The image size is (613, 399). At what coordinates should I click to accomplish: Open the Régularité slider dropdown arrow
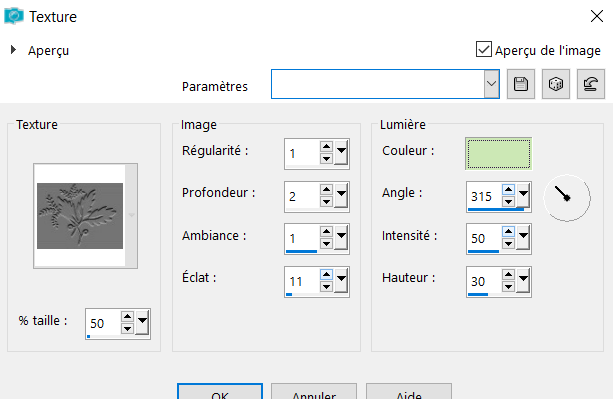tap(341, 152)
